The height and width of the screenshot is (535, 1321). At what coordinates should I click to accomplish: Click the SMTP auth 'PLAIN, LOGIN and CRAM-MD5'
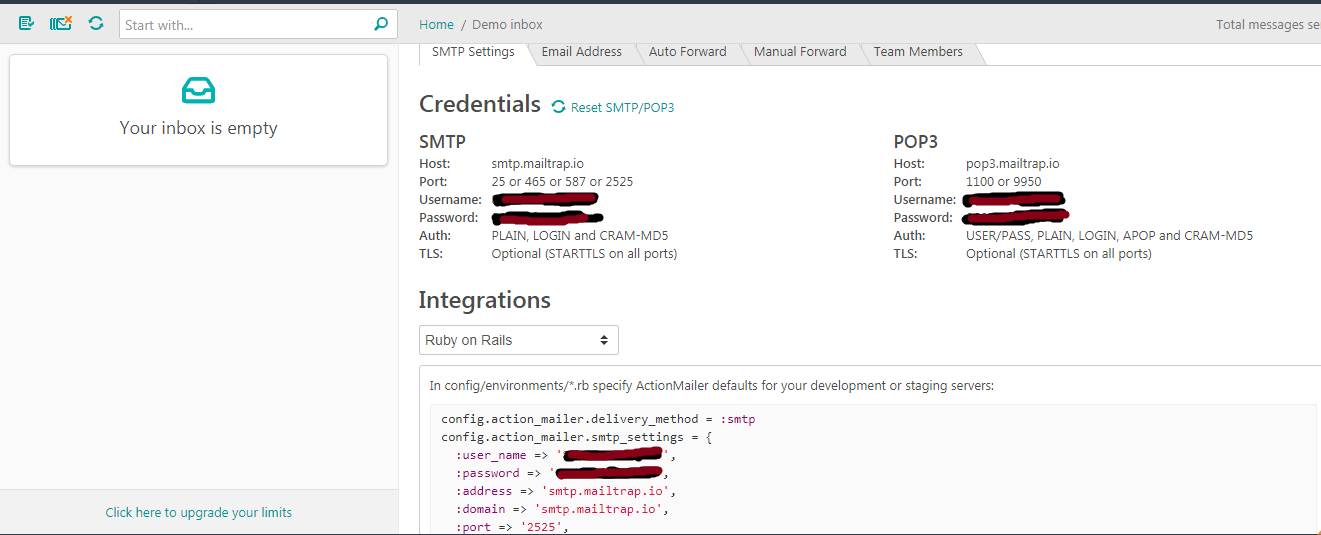[580, 236]
